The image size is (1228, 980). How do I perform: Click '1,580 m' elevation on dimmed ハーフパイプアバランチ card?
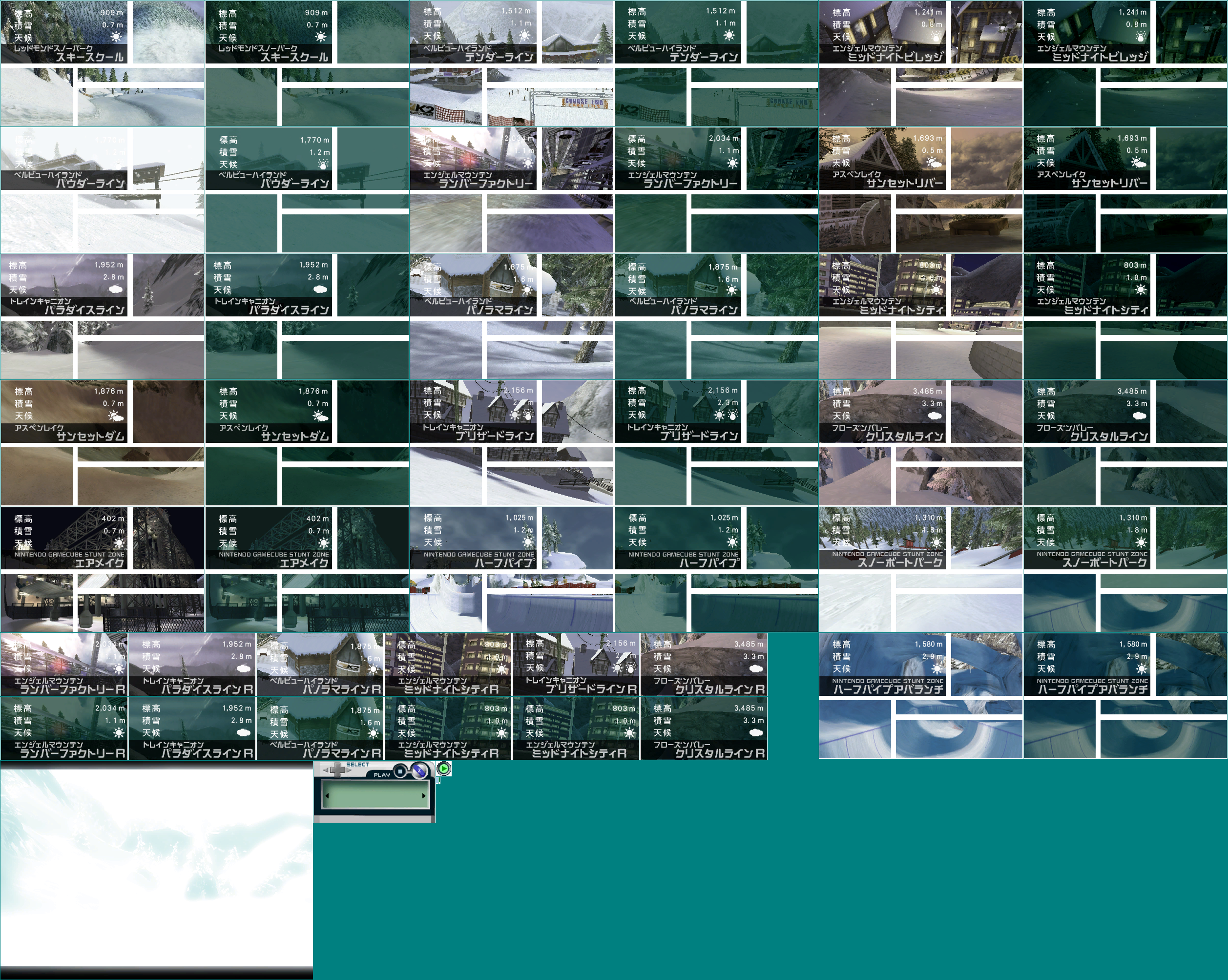click(1133, 644)
